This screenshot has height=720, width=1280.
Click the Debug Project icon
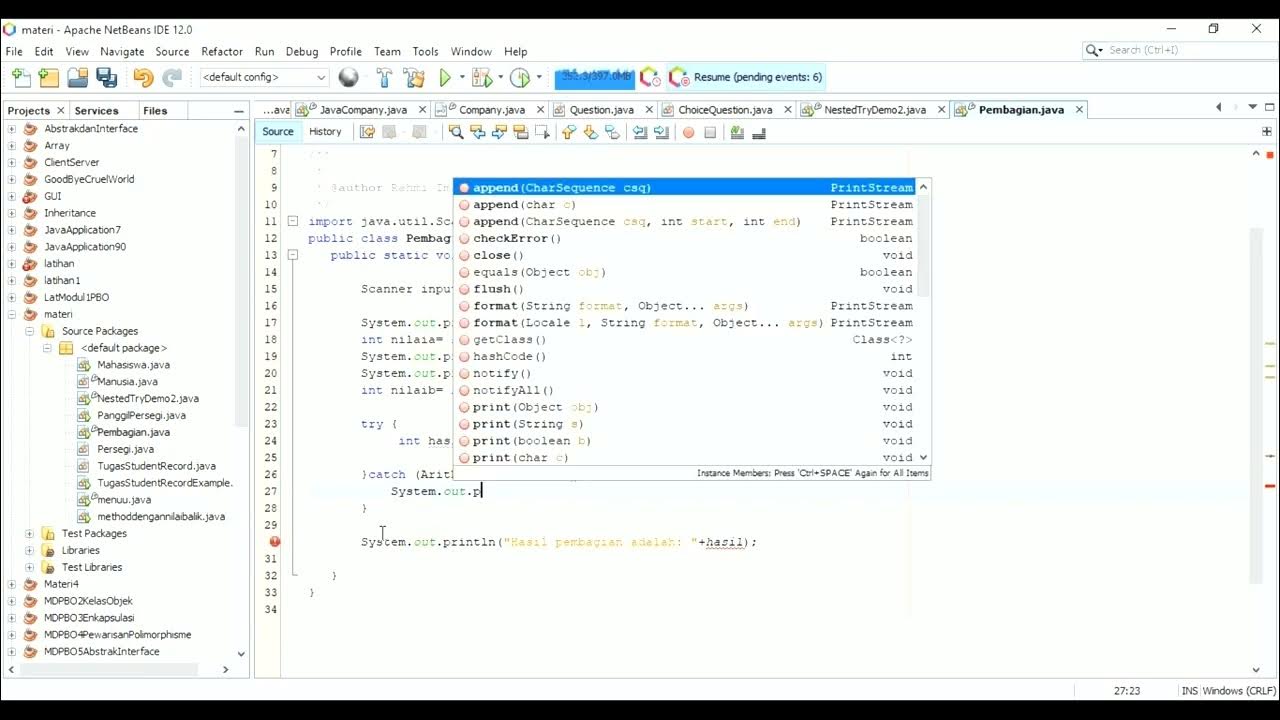[x=482, y=77]
